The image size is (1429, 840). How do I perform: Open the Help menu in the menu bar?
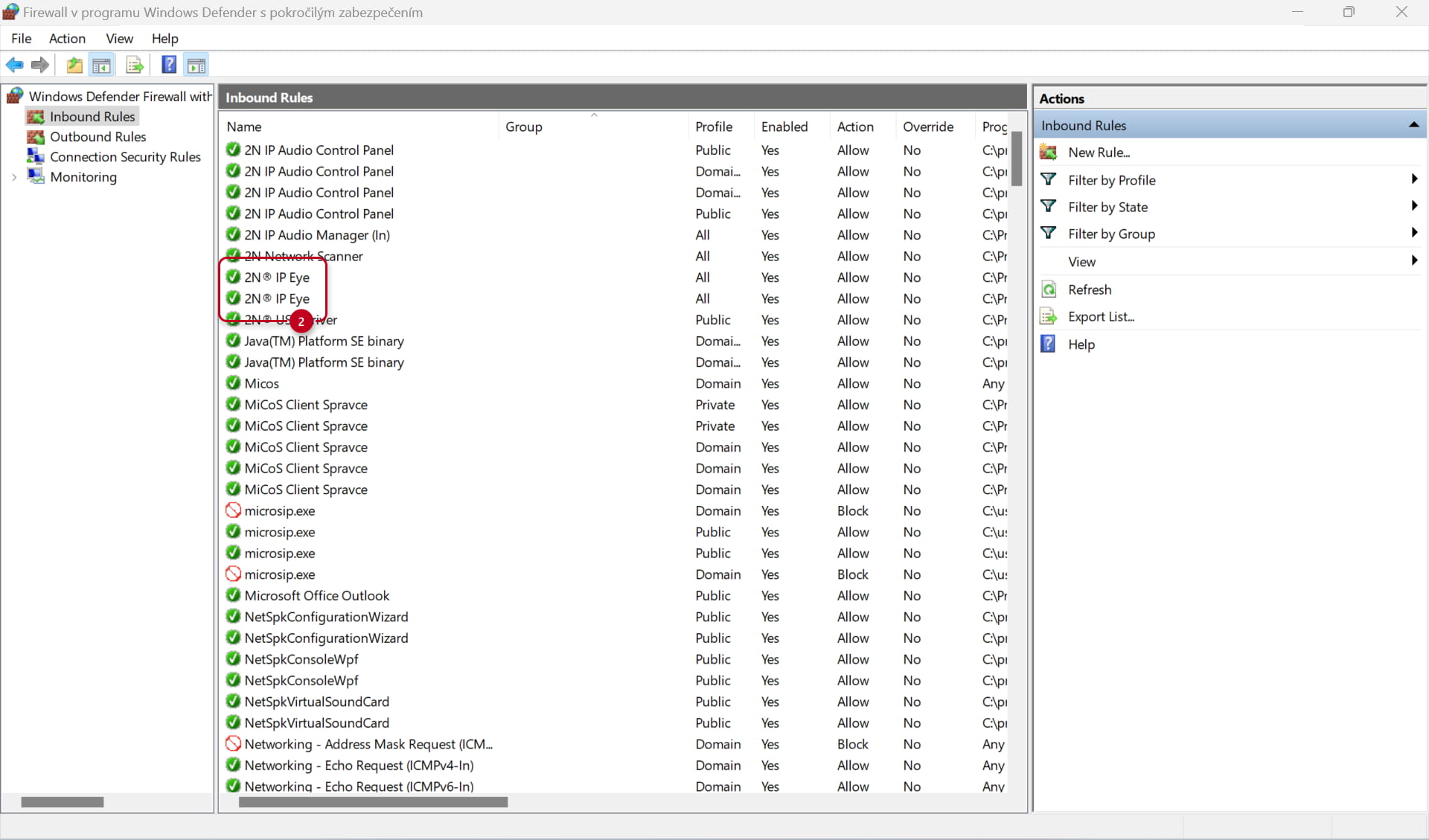[164, 39]
